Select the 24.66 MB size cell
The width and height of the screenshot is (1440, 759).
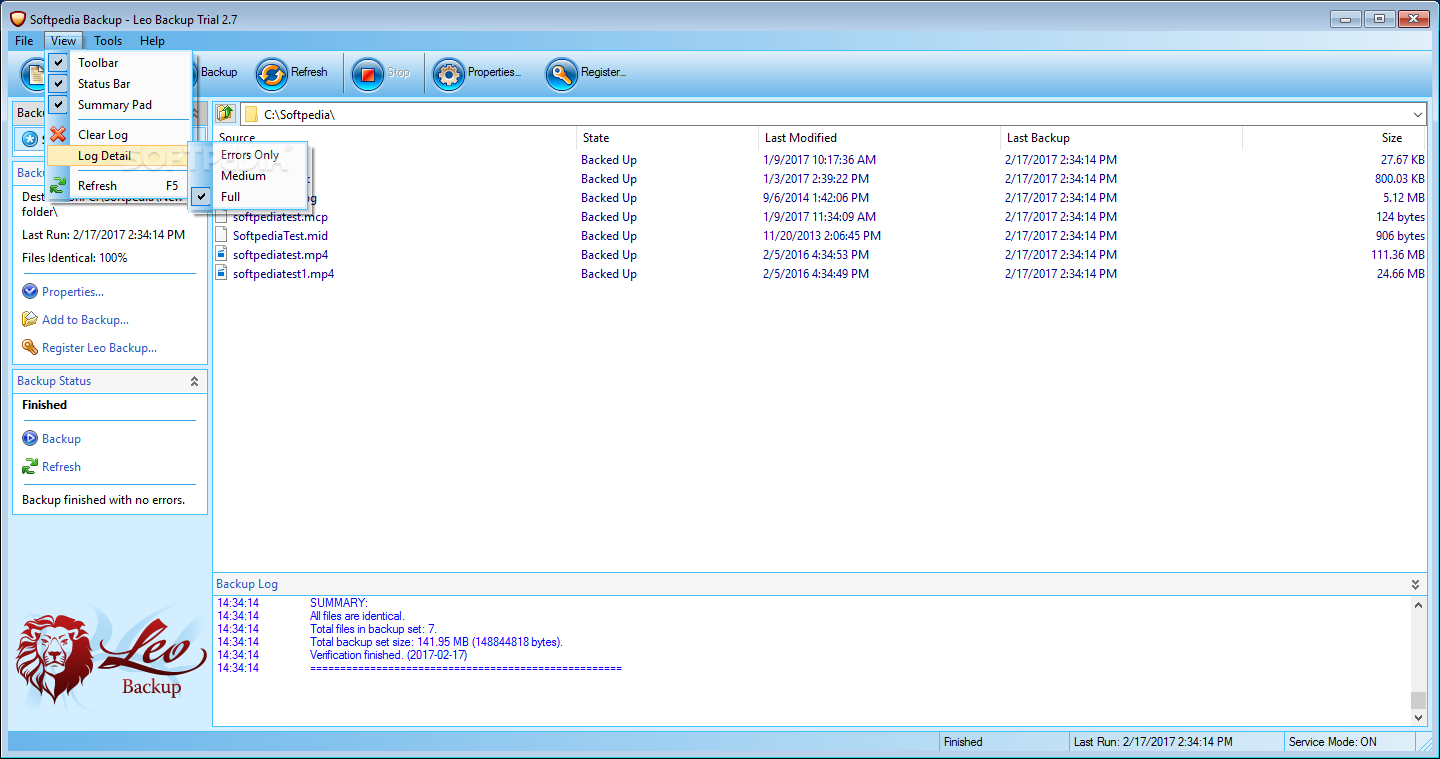1401,274
